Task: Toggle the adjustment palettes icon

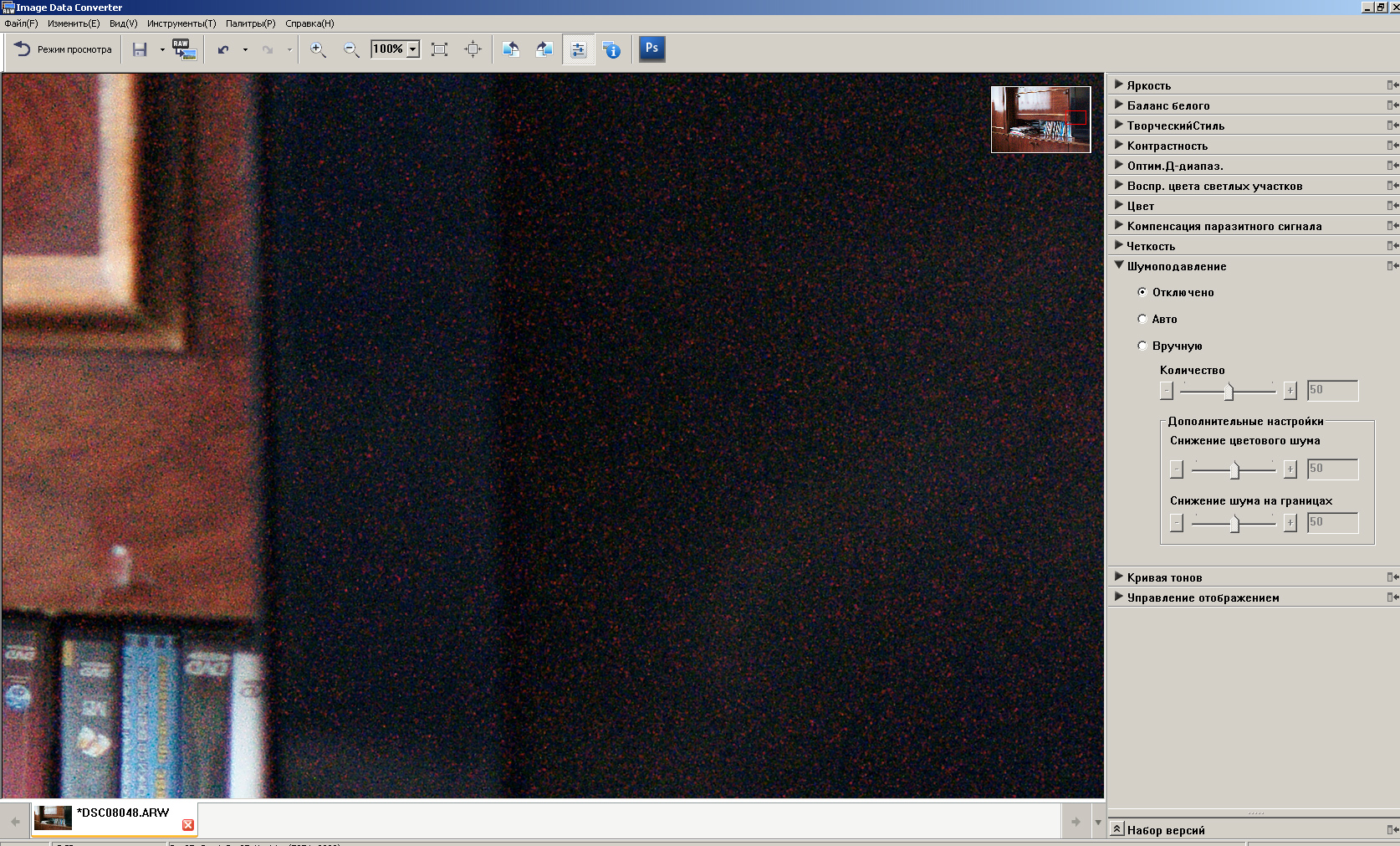Action: pyautogui.click(x=578, y=50)
